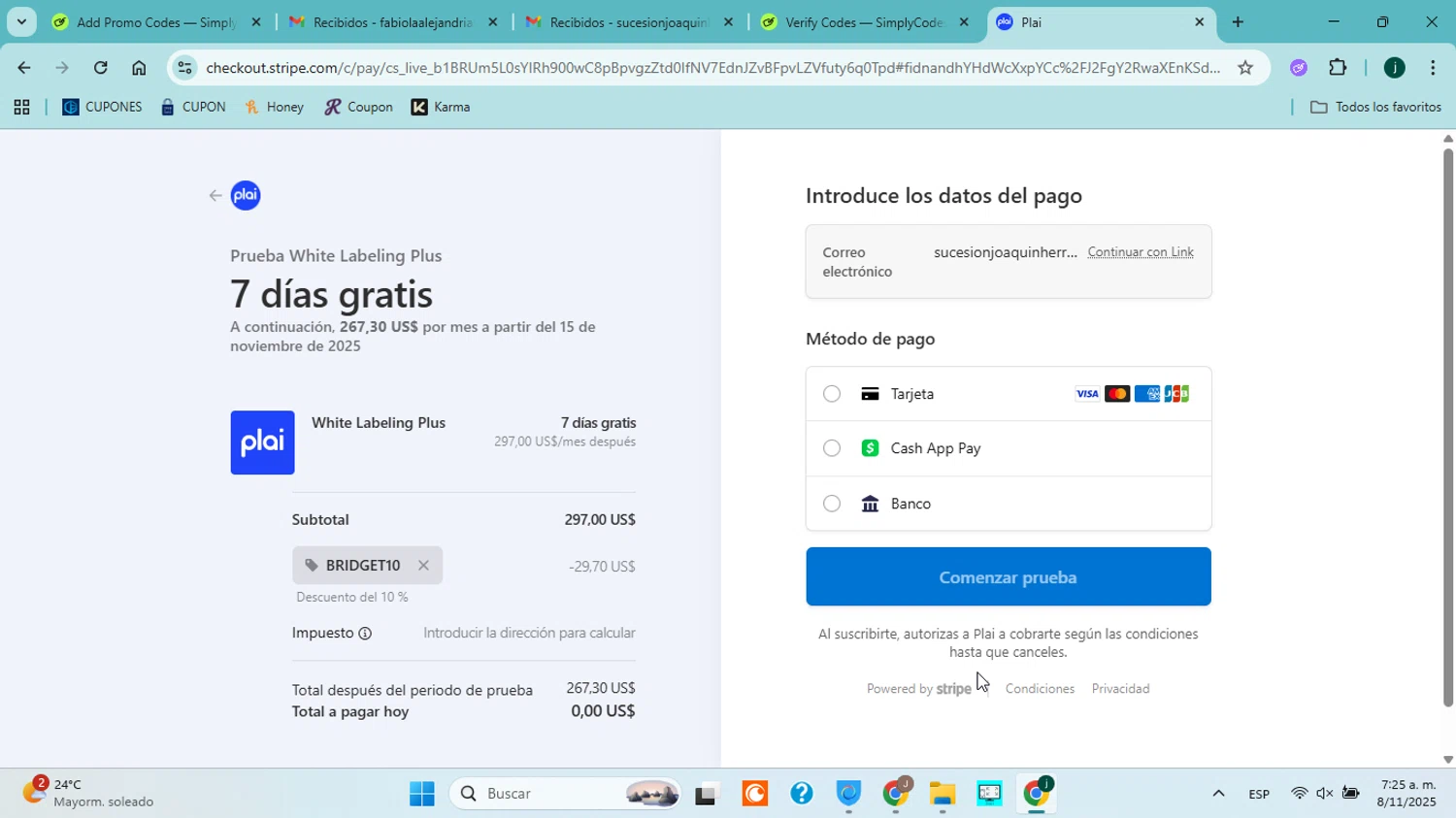Open the taskbar clock and date
The height and width of the screenshot is (818, 1456).
[x=1407, y=794]
